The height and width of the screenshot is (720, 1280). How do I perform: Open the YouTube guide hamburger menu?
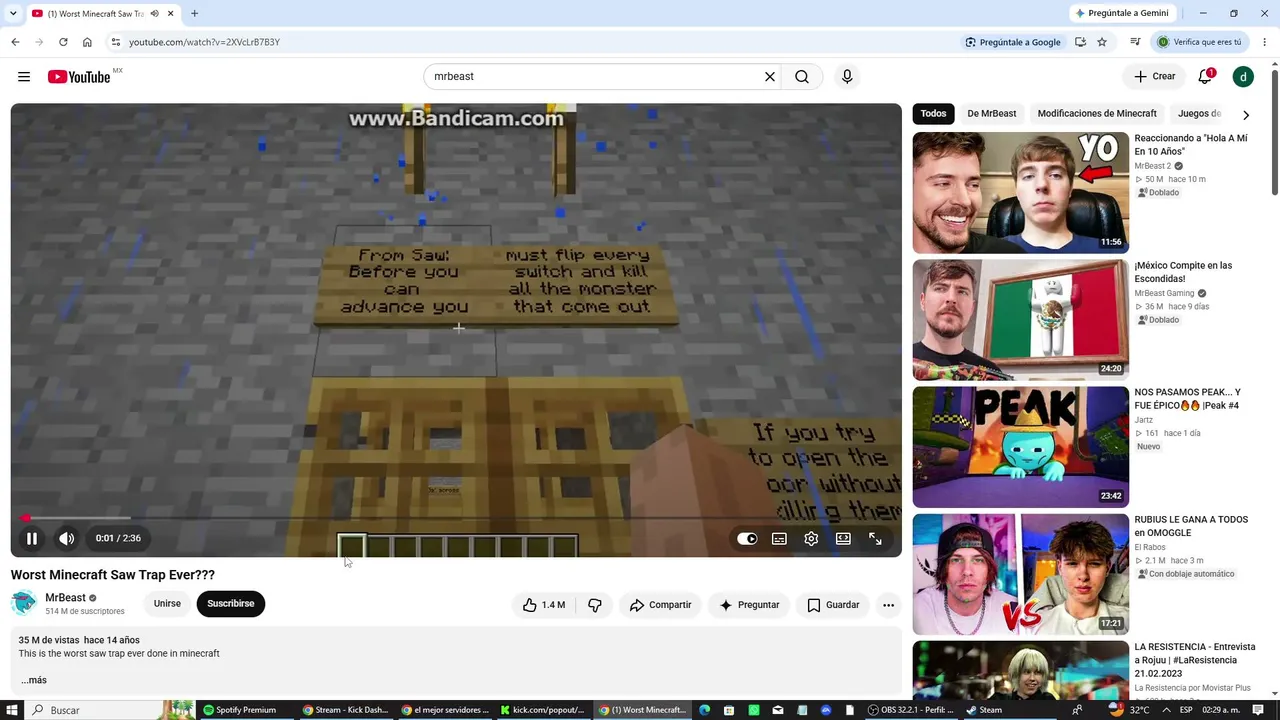pos(24,77)
